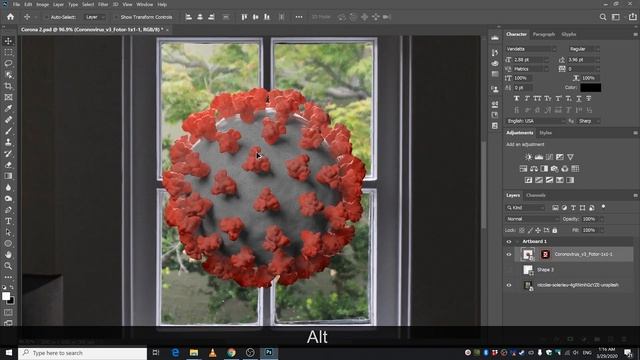Click the Windows taskbar search box
640x360 pixels.
[82, 353]
